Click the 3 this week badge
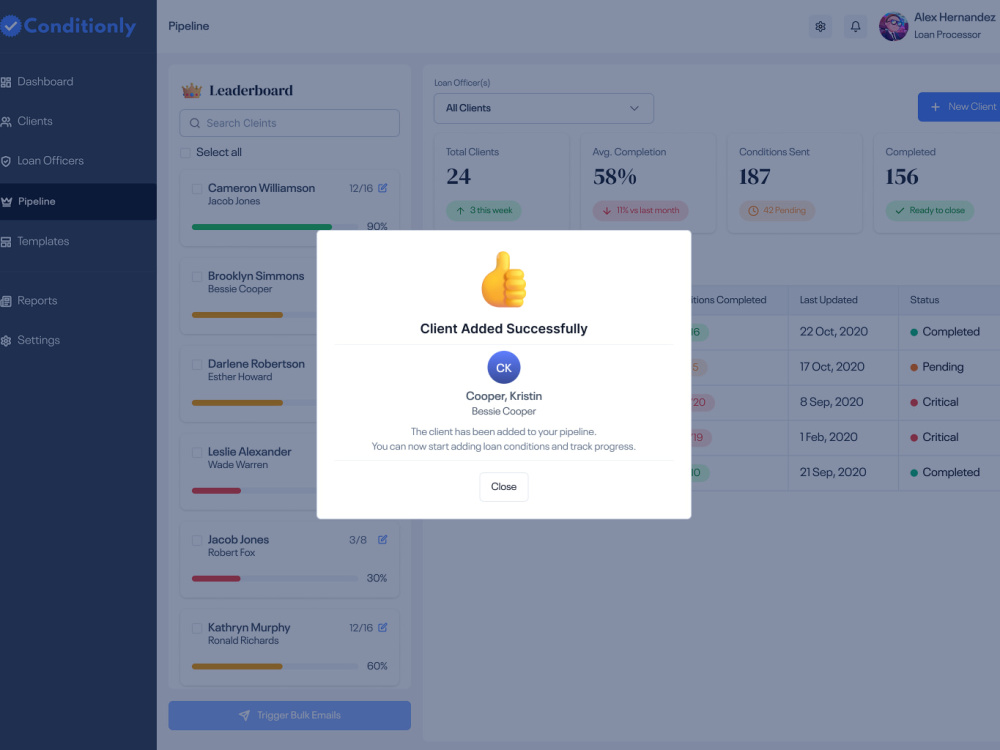 point(484,210)
